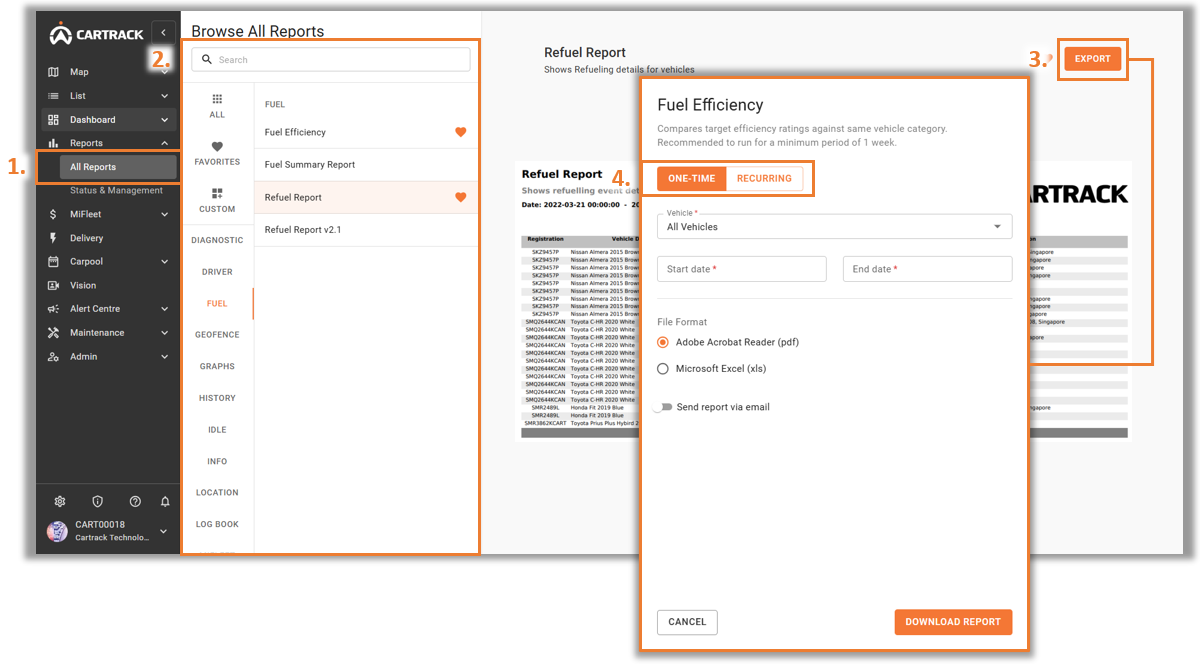Click the CANCEL button
This screenshot has height=664, width=1200.
click(687, 622)
